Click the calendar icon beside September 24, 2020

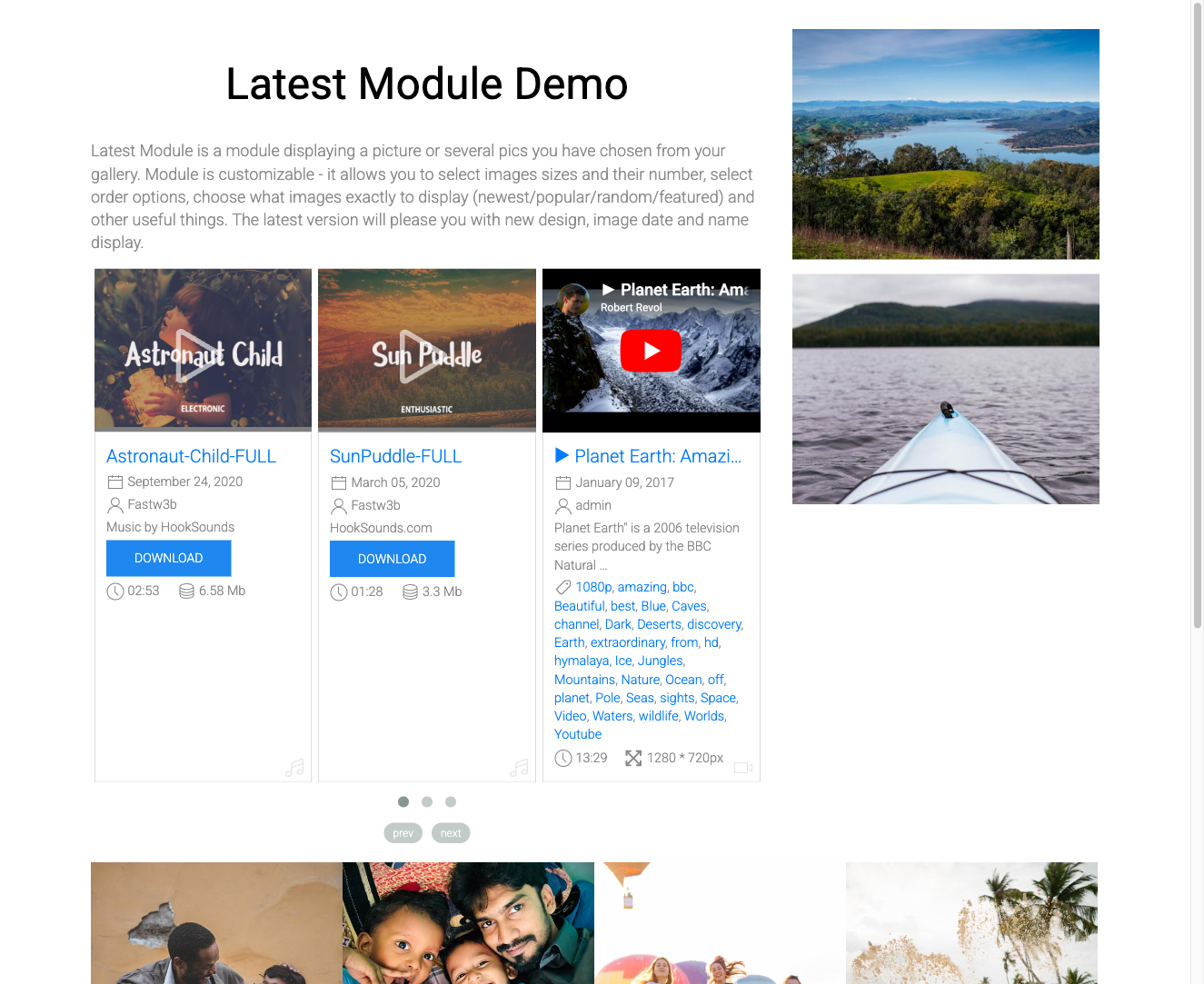115,482
